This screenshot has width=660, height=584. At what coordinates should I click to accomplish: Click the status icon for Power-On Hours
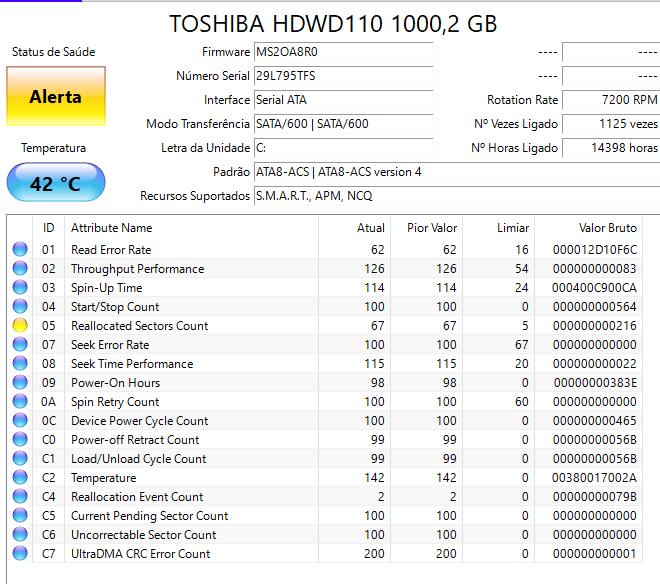tap(20, 382)
